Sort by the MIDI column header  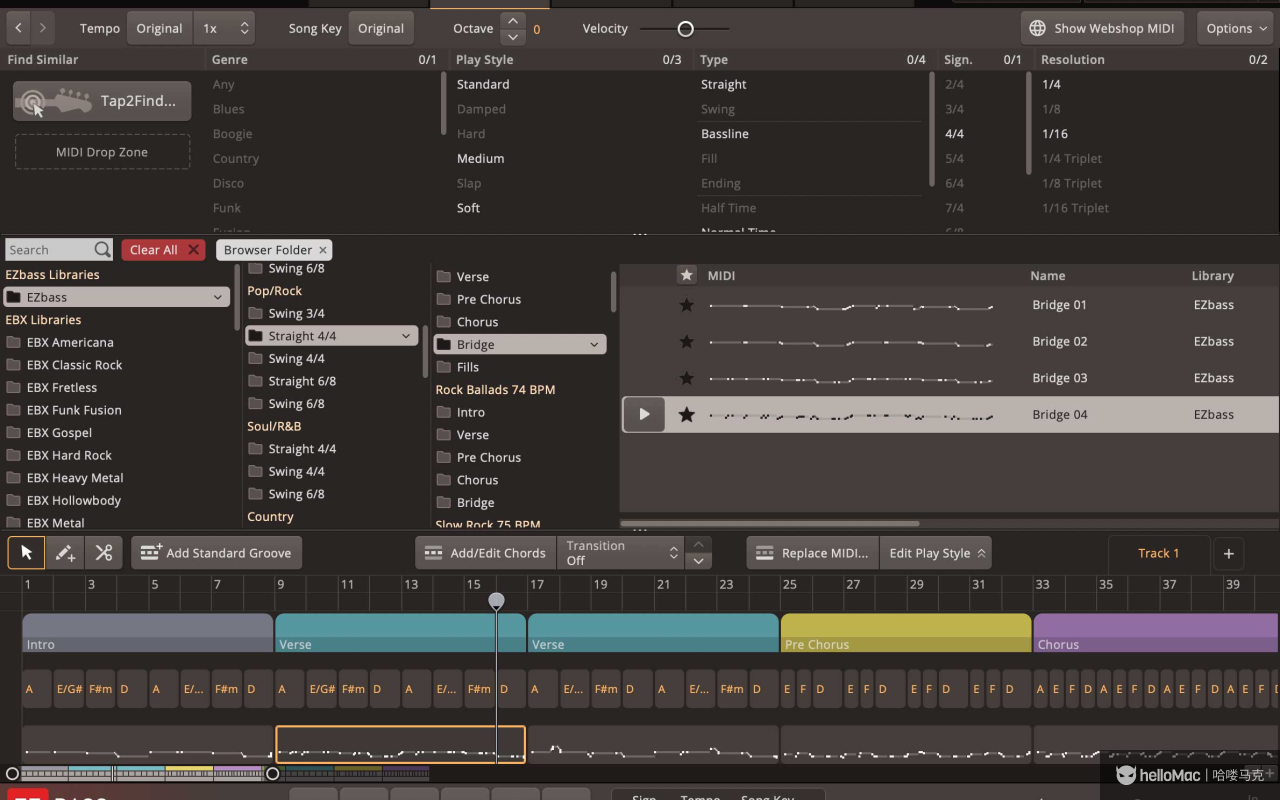tap(721, 276)
